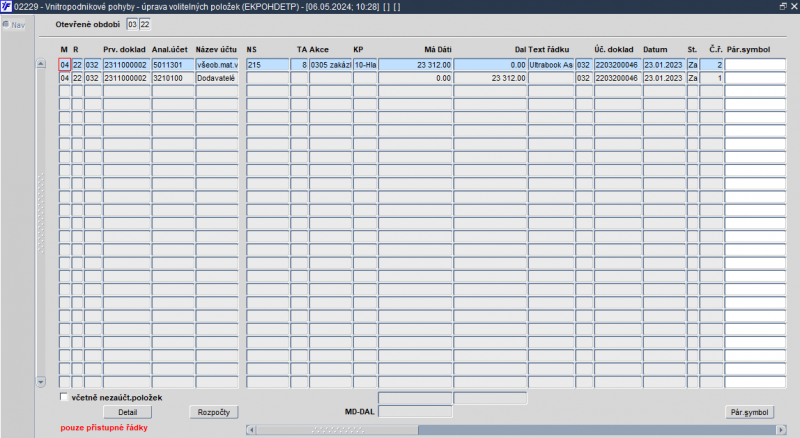The width and height of the screenshot is (800, 438).
Task: Click Anal.účet cell 5011301
Action: tap(173, 65)
